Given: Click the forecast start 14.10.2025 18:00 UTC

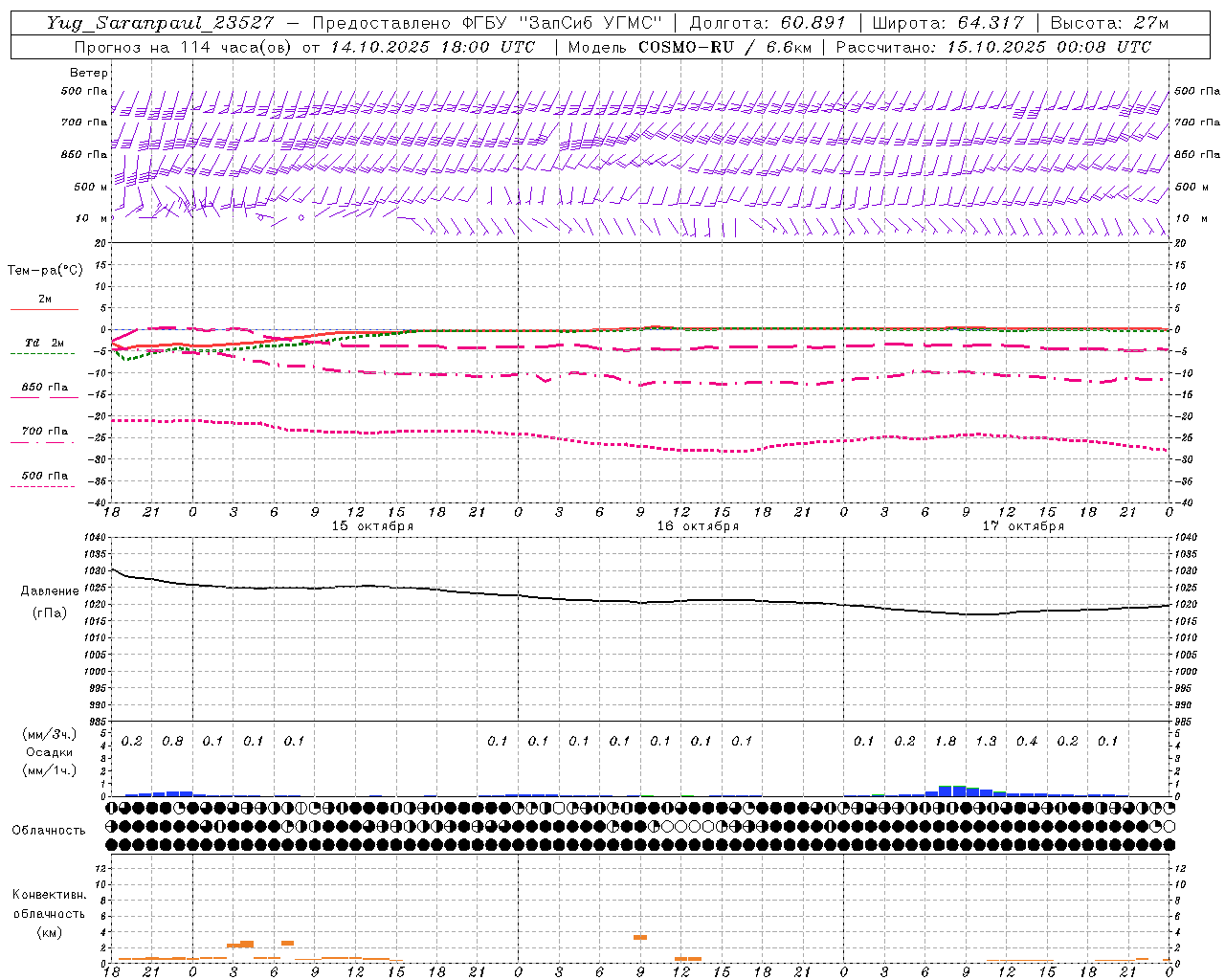Looking at the screenshot, I should [433, 47].
